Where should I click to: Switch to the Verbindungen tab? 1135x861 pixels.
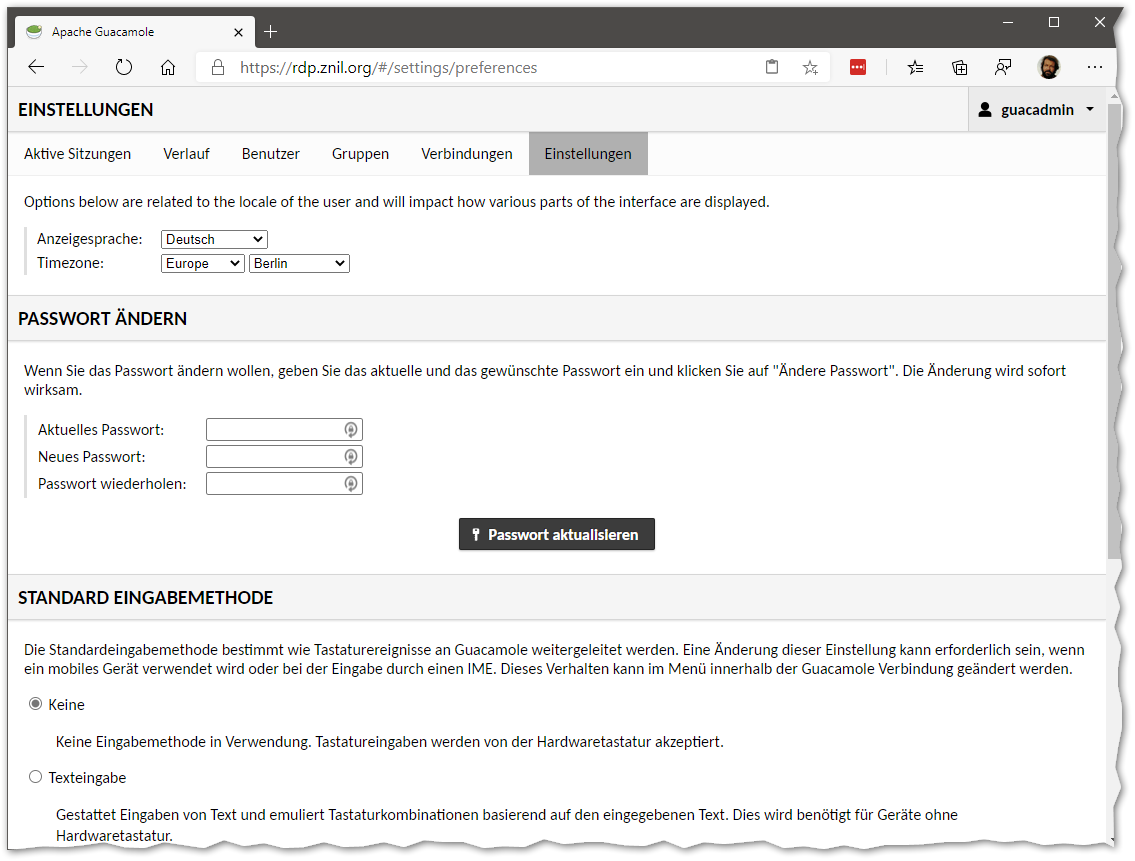466,154
